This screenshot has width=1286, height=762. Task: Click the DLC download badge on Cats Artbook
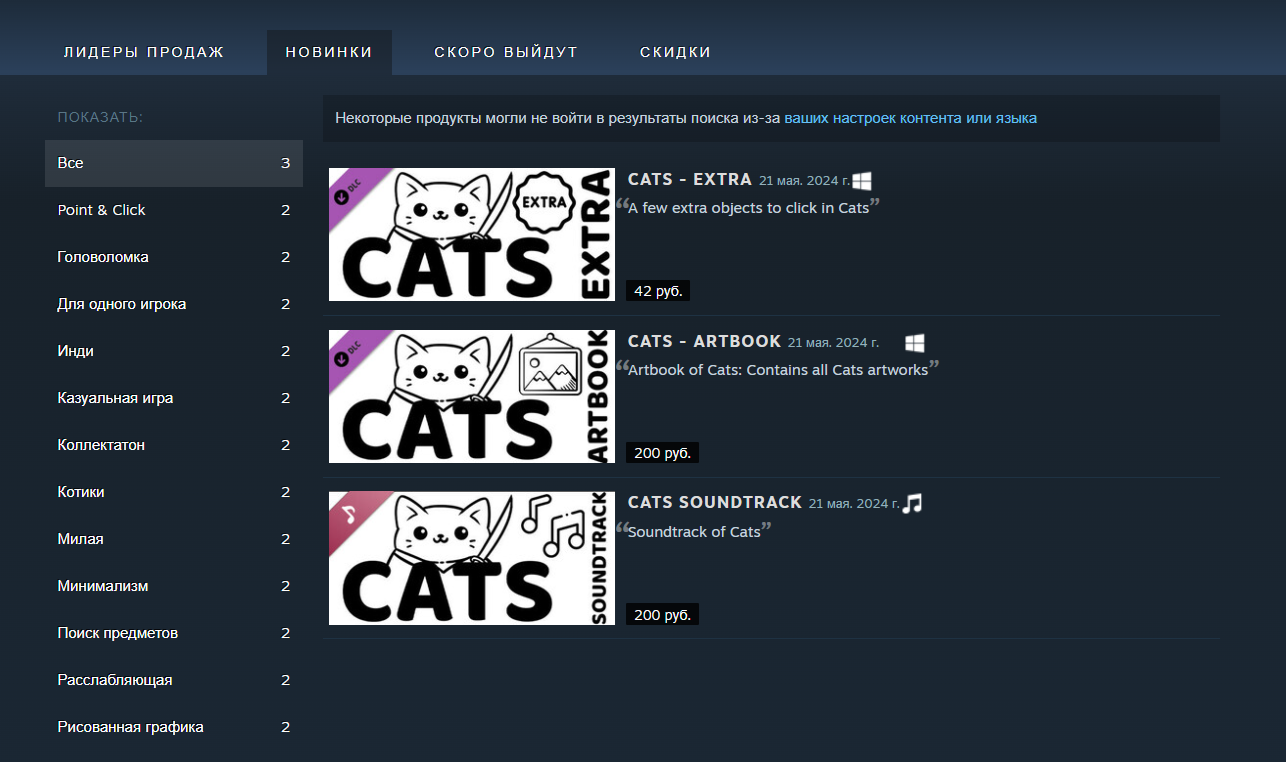(348, 350)
